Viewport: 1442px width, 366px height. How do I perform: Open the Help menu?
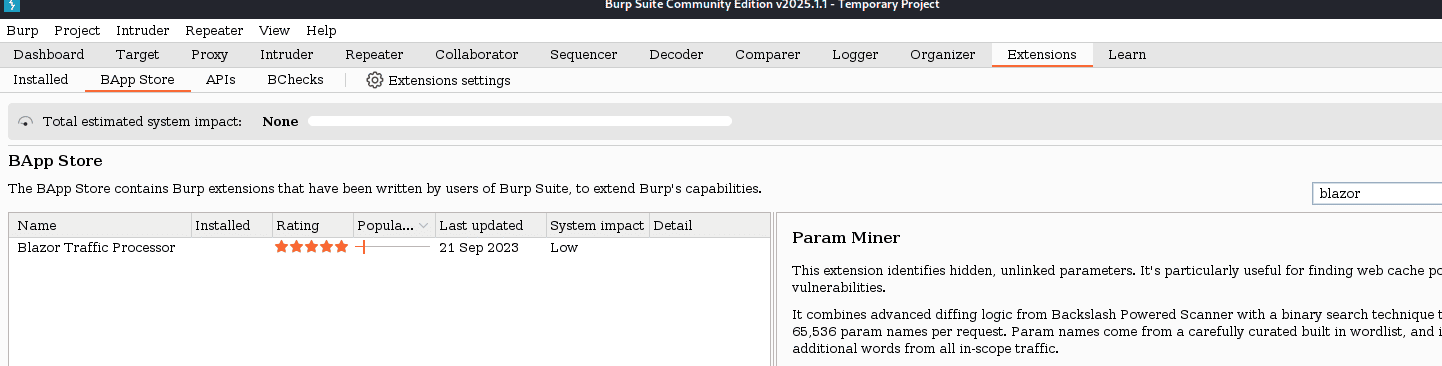click(x=321, y=31)
